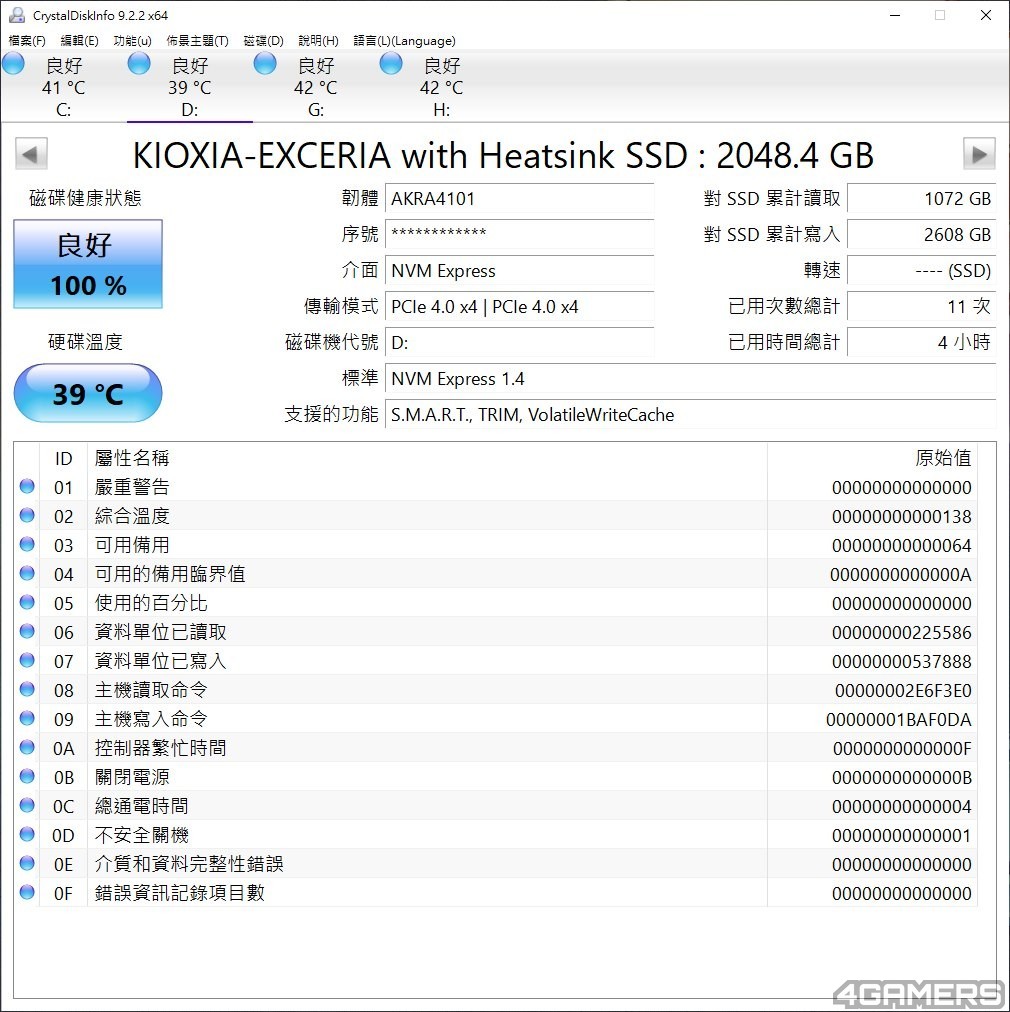
Task: Open the 語言(L)(Language) menu
Action: pos(405,41)
